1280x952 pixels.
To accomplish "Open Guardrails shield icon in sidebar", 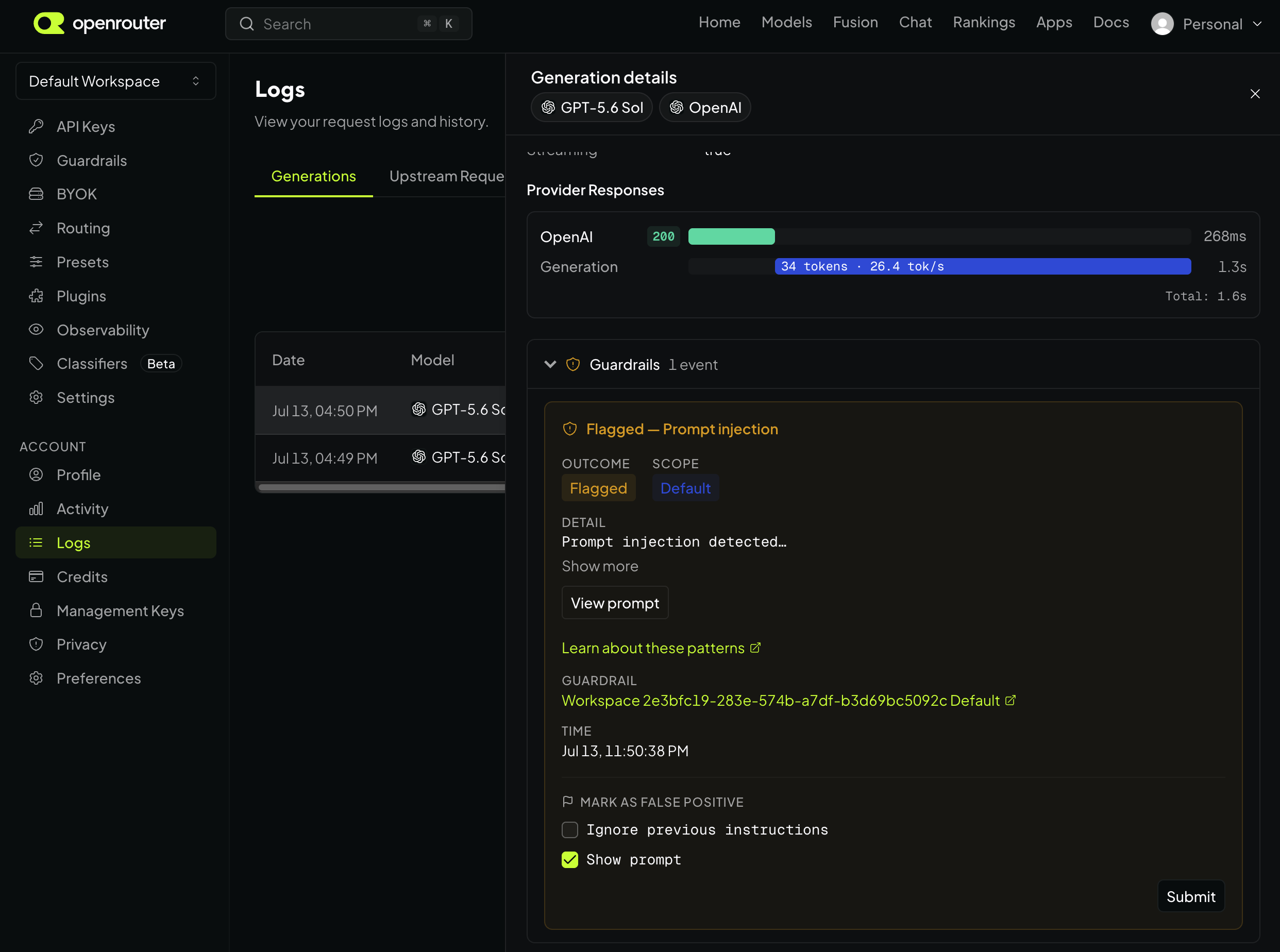I will coord(36,160).
